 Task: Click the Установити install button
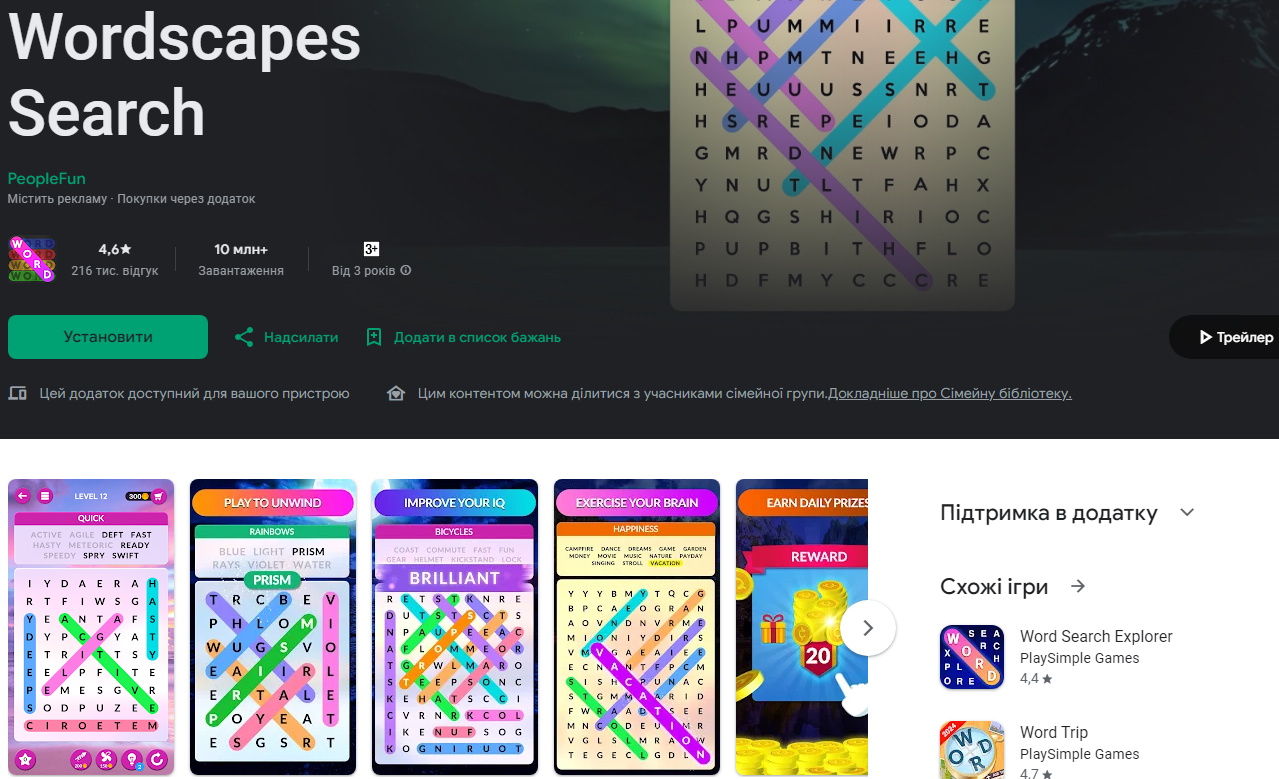click(108, 337)
